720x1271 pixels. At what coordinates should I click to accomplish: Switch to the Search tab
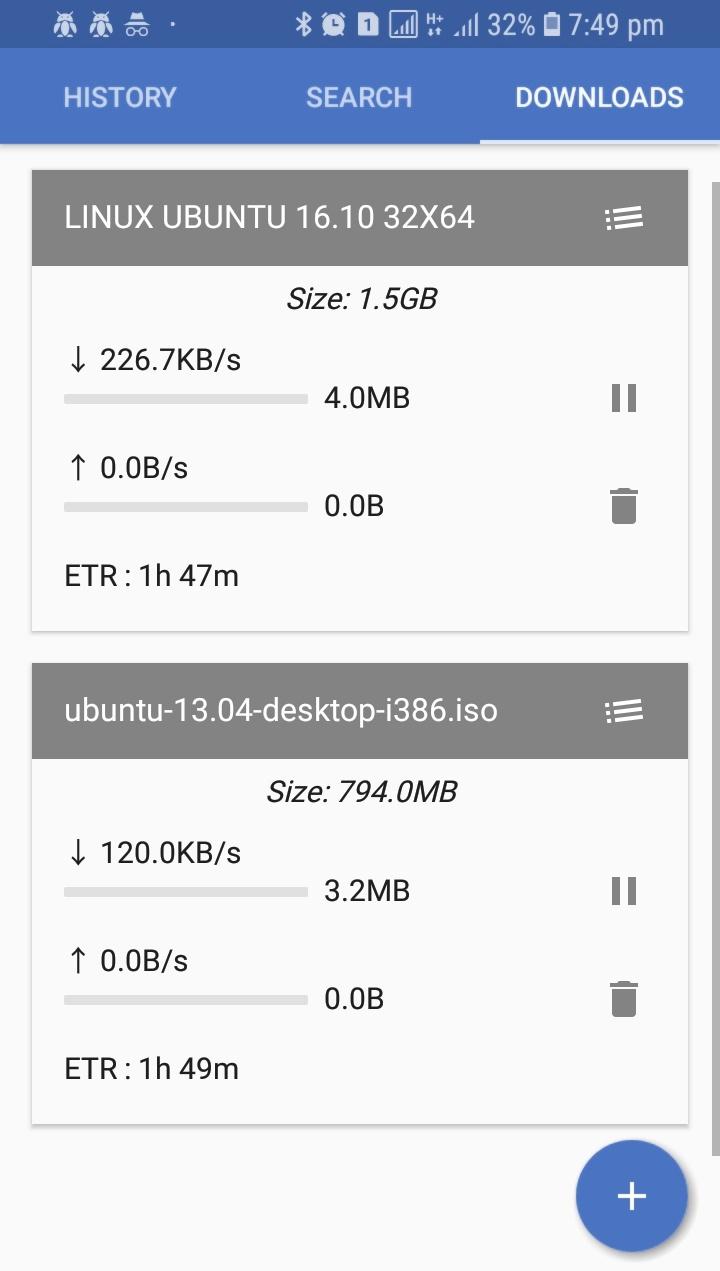point(359,97)
